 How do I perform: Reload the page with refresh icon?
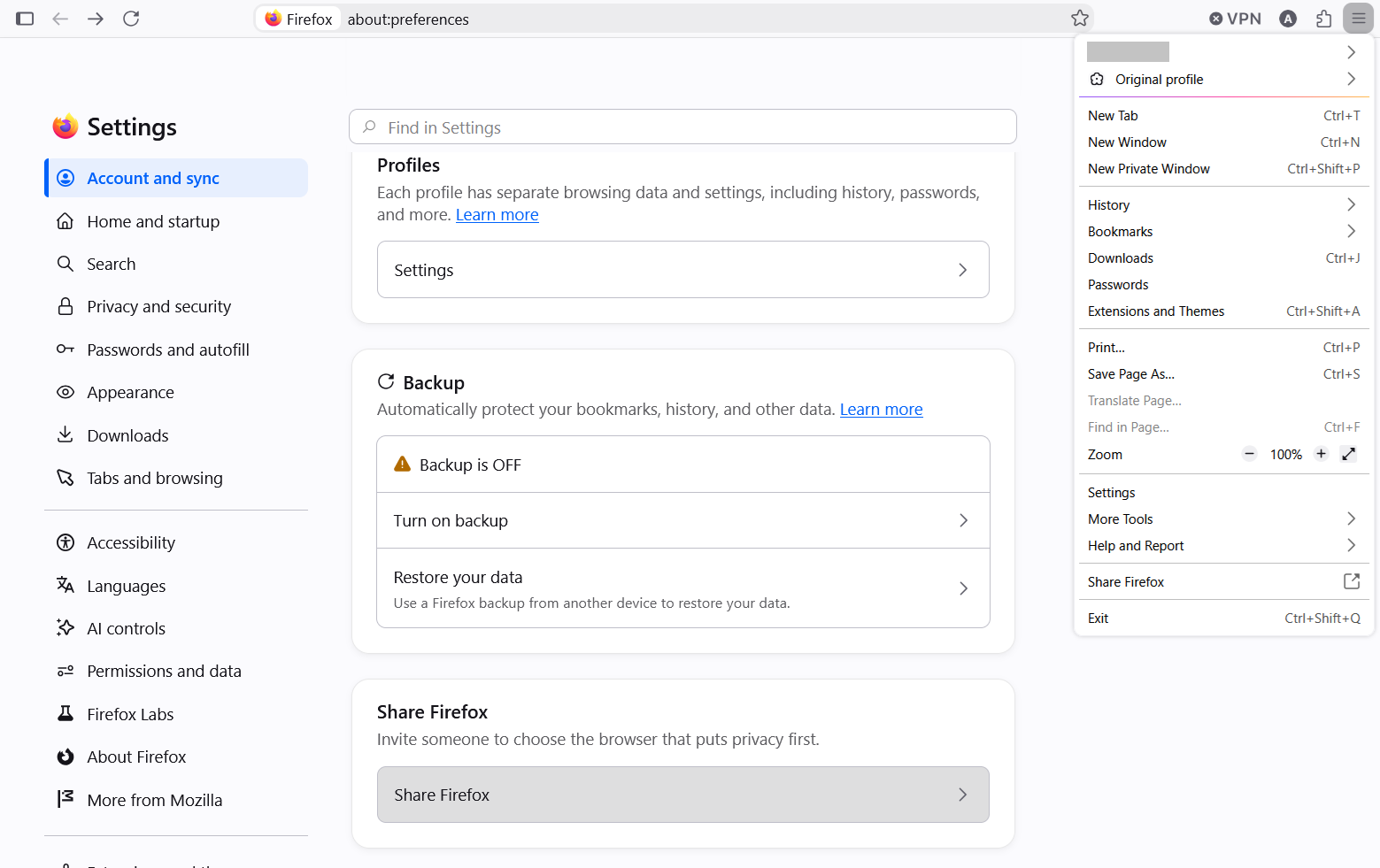click(x=131, y=19)
